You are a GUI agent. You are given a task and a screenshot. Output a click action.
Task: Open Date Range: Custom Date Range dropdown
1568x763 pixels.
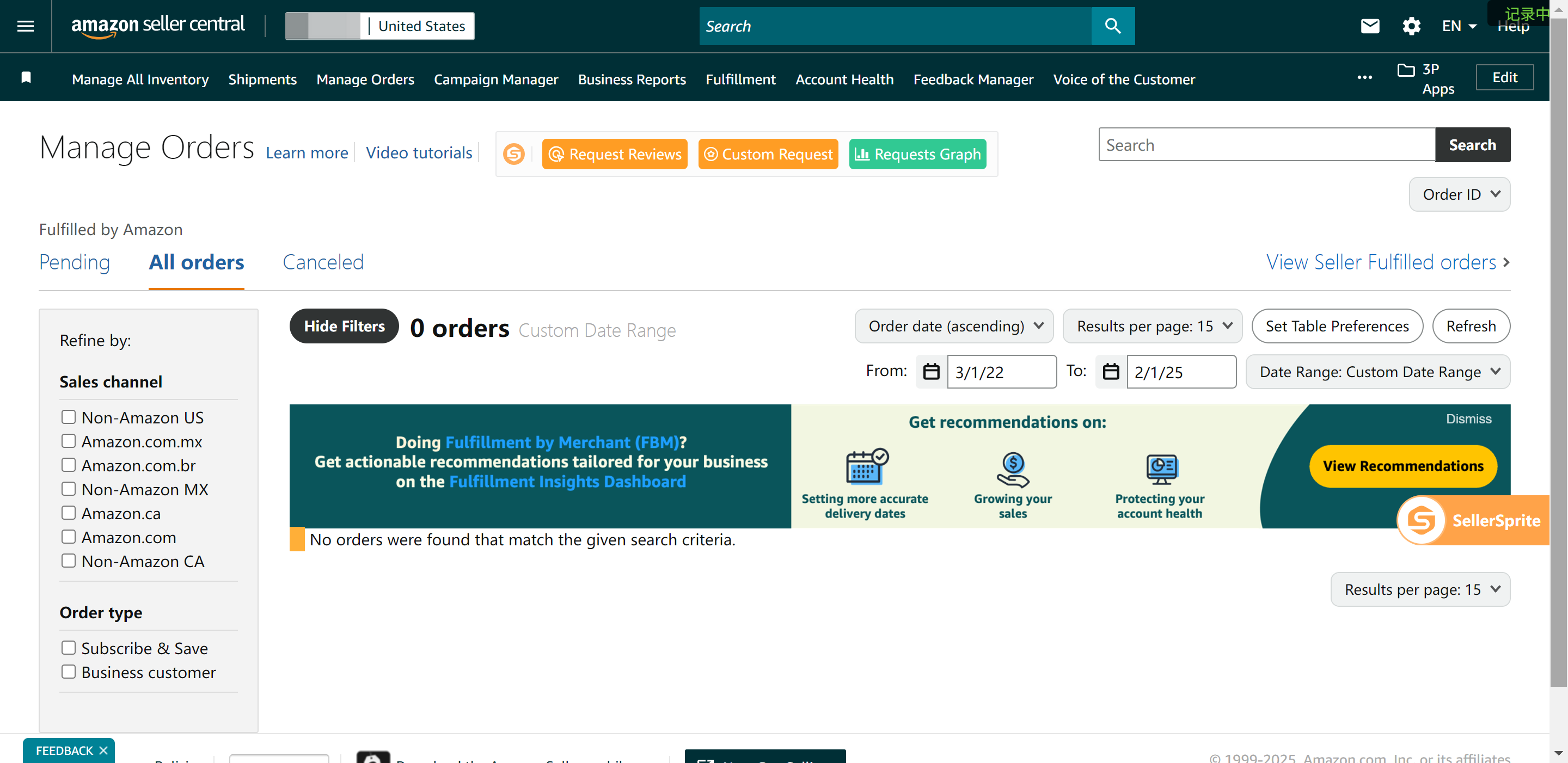pyautogui.click(x=1377, y=372)
